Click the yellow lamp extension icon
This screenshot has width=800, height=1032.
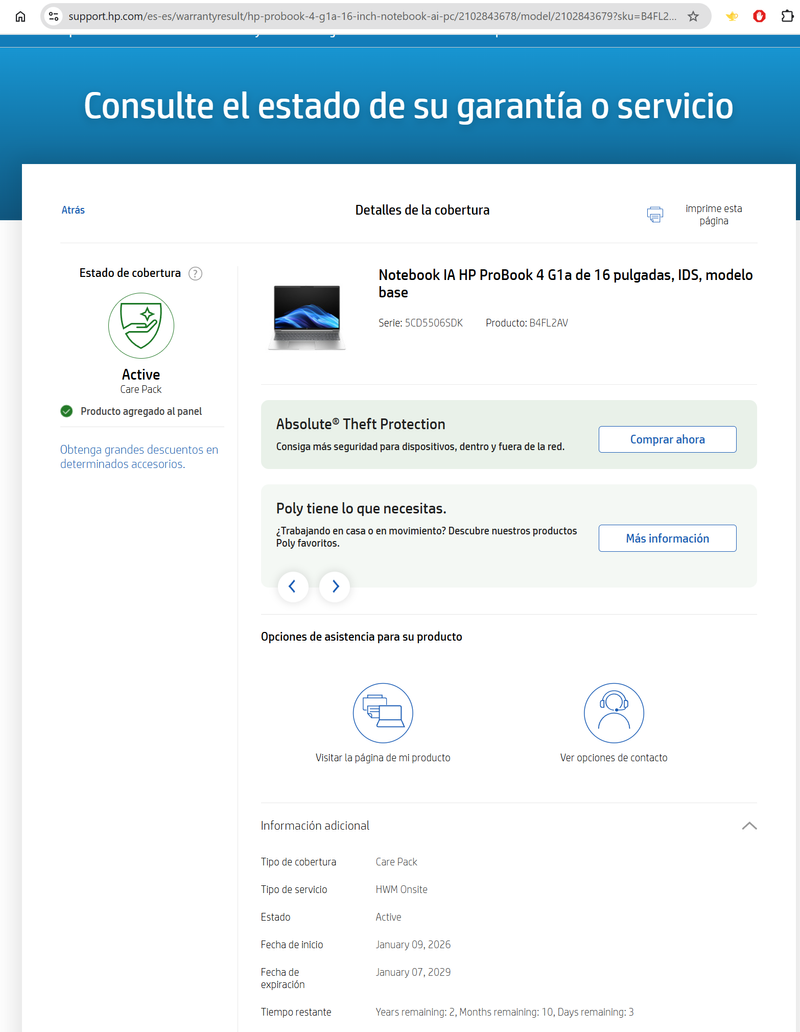coord(732,16)
